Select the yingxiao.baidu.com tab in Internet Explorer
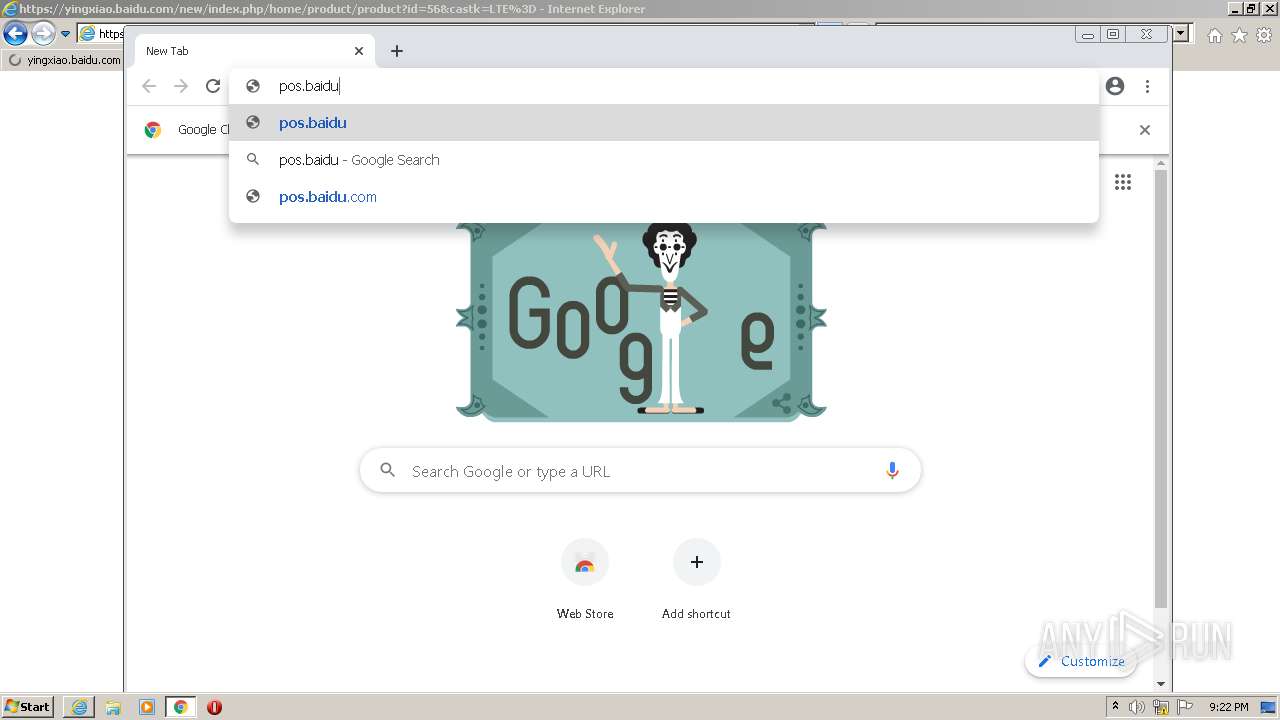The height and width of the screenshot is (720, 1280). click(65, 60)
